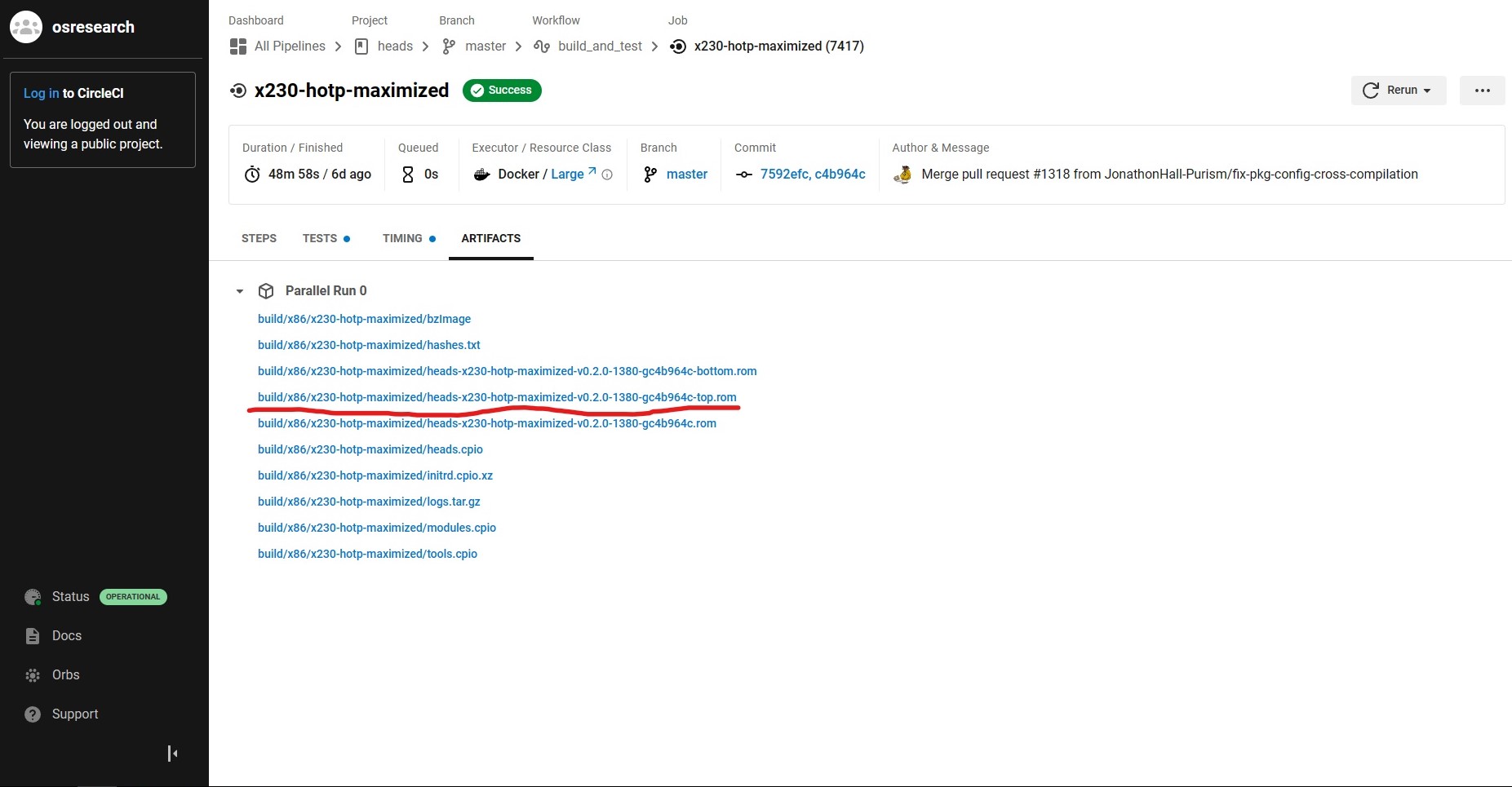The width and height of the screenshot is (1512, 787).
Task: Click the Resource Class info icon
Action: click(x=607, y=175)
